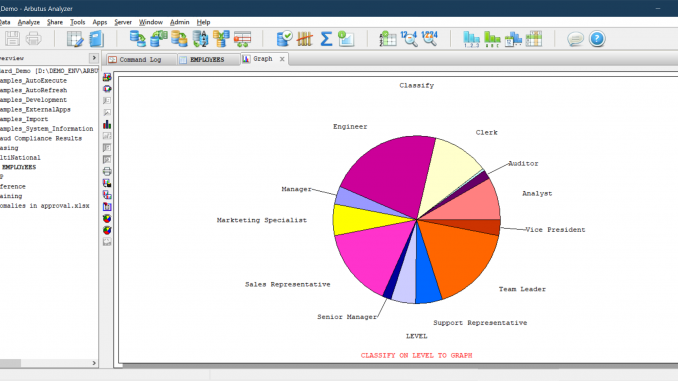Click the Join tables icon
The image size is (678, 381).
click(221, 39)
